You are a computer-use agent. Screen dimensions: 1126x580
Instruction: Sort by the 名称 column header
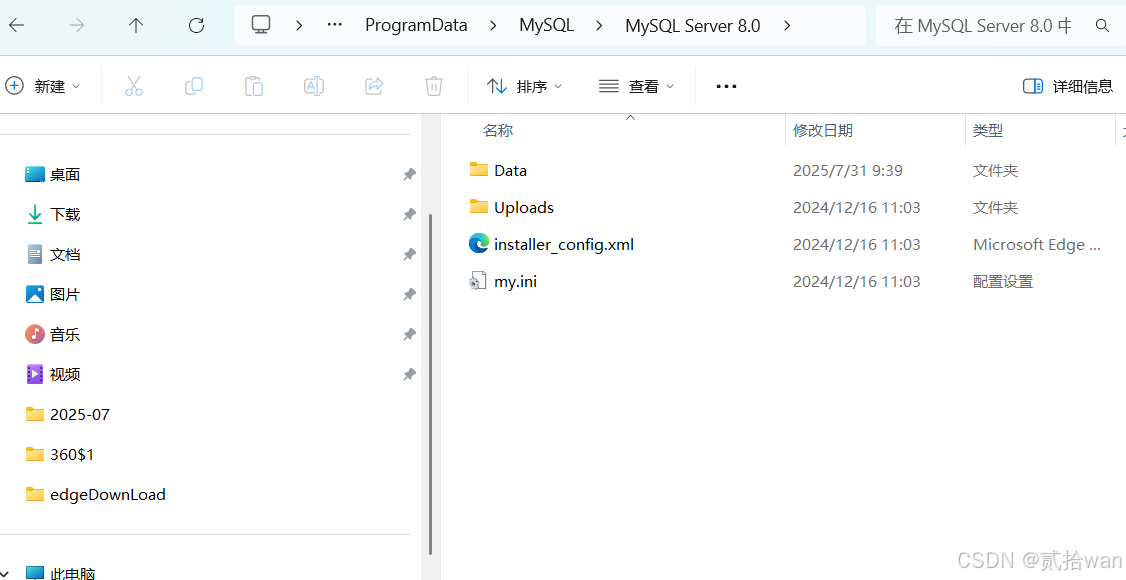coord(497,131)
